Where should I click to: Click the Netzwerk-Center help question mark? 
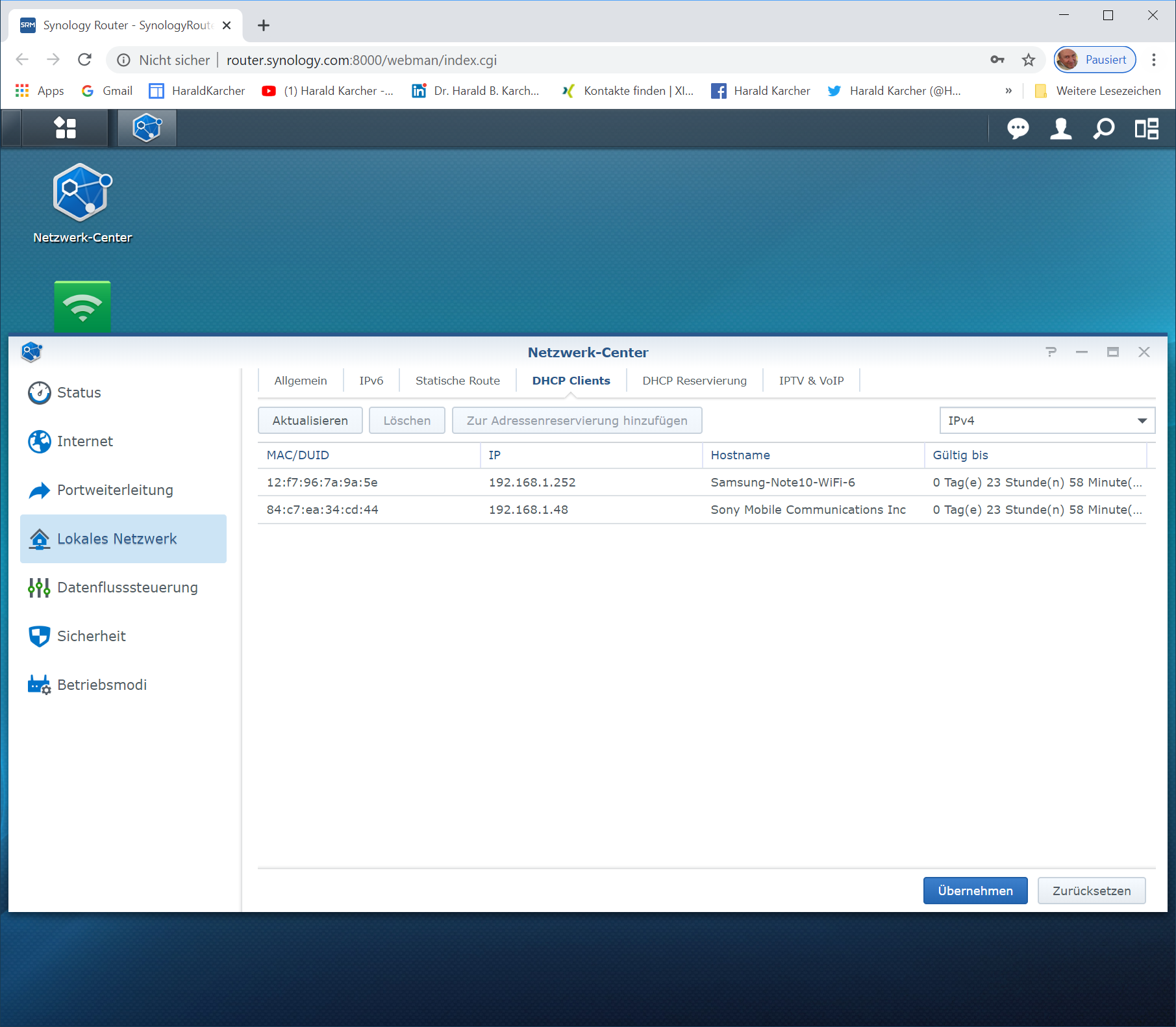point(1051,352)
